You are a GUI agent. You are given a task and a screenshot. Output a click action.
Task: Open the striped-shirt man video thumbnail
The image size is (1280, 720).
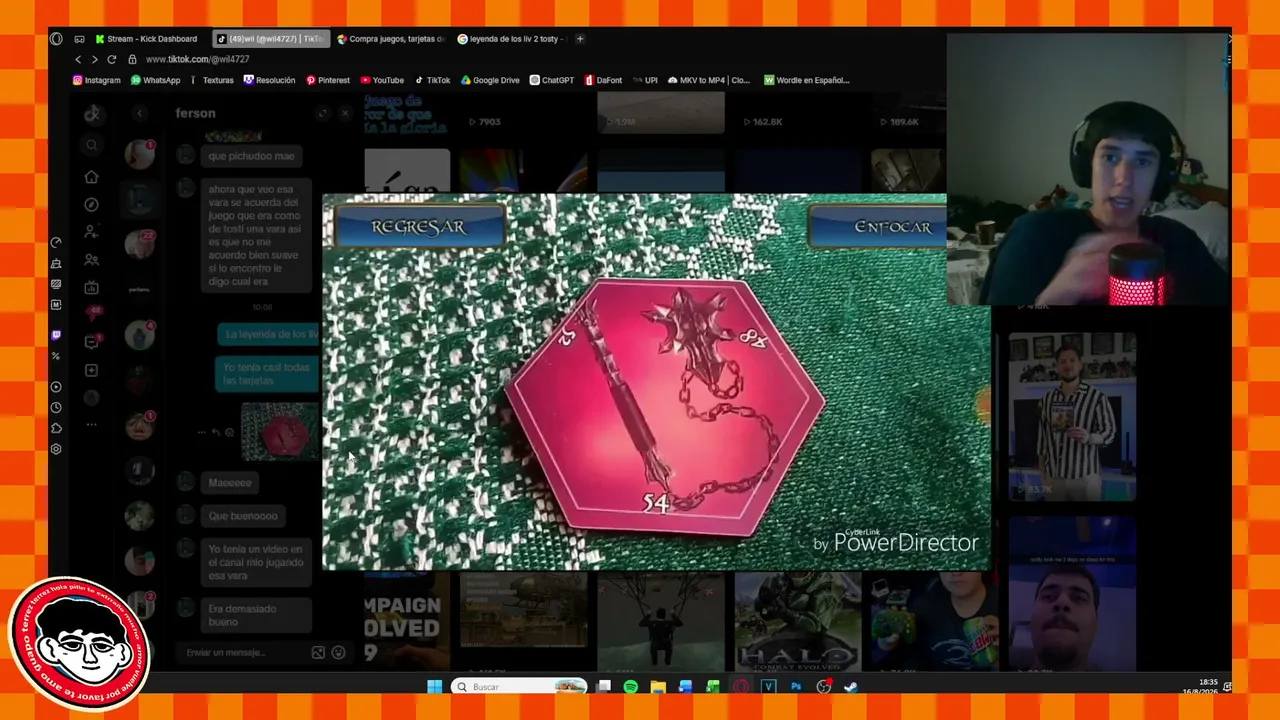click(1072, 417)
